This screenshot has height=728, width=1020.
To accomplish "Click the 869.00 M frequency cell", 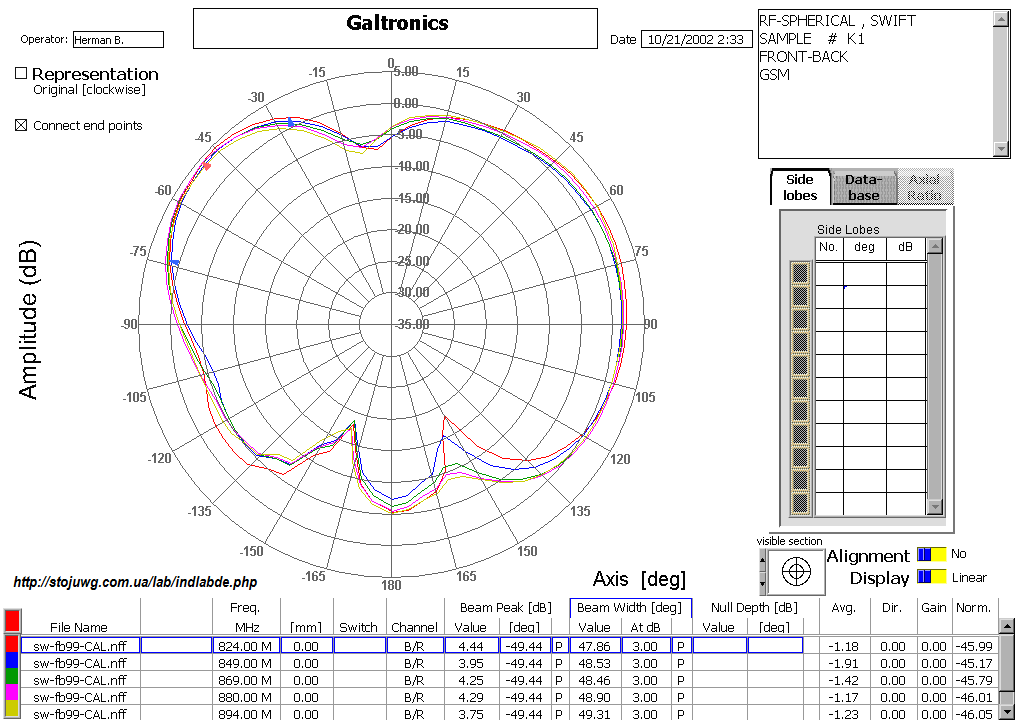I will click(247, 680).
